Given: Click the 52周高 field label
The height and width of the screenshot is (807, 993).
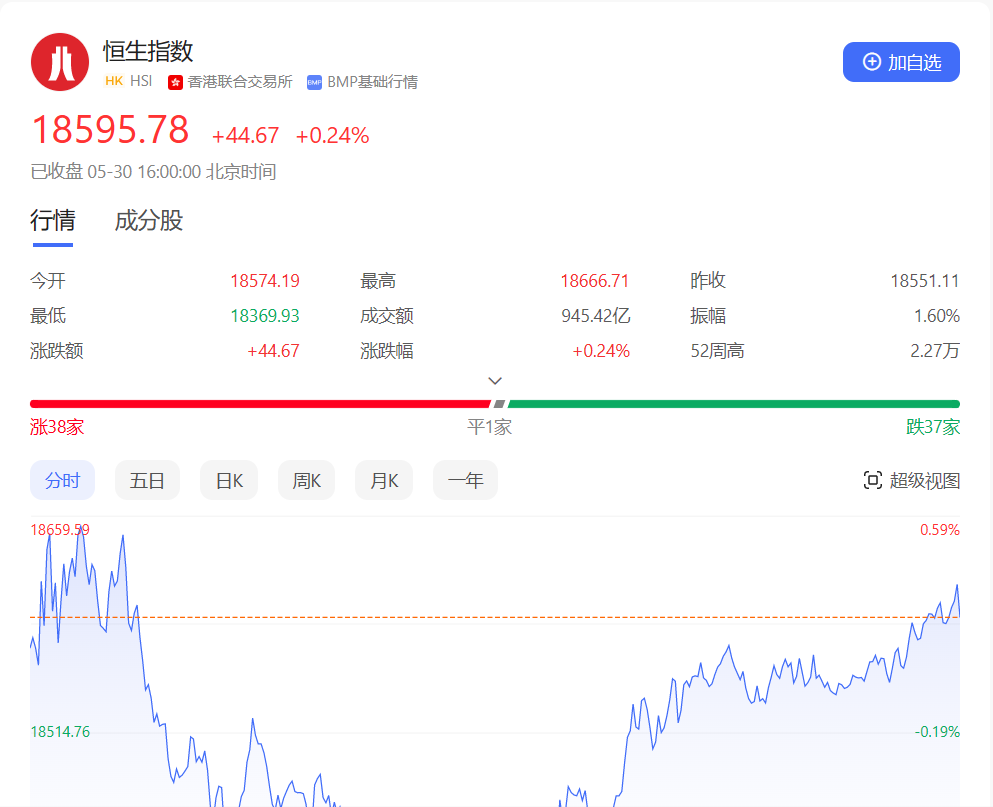Looking at the screenshot, I should [717, 350].
